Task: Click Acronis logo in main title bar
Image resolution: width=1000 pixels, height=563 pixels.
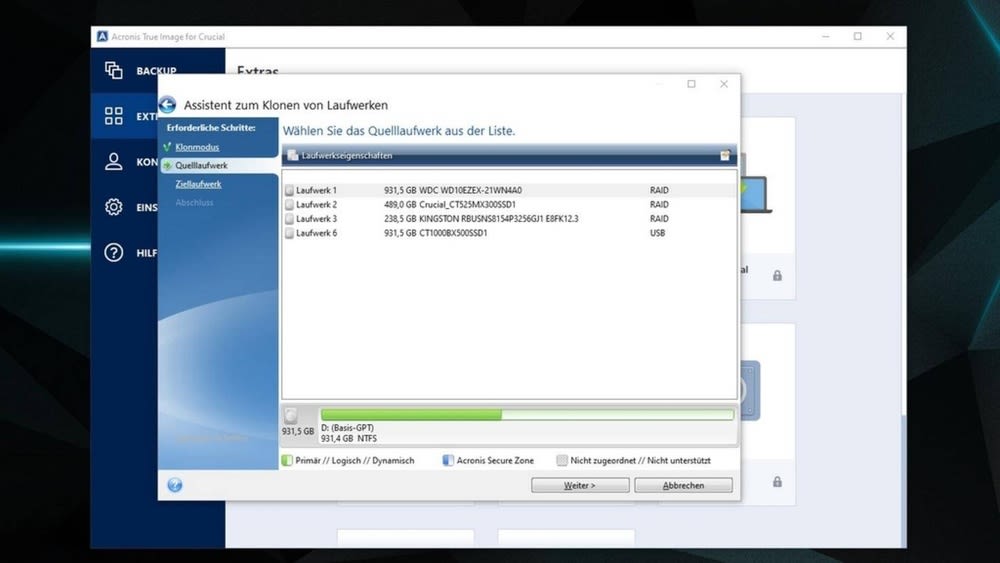Action: pos(102,36)
